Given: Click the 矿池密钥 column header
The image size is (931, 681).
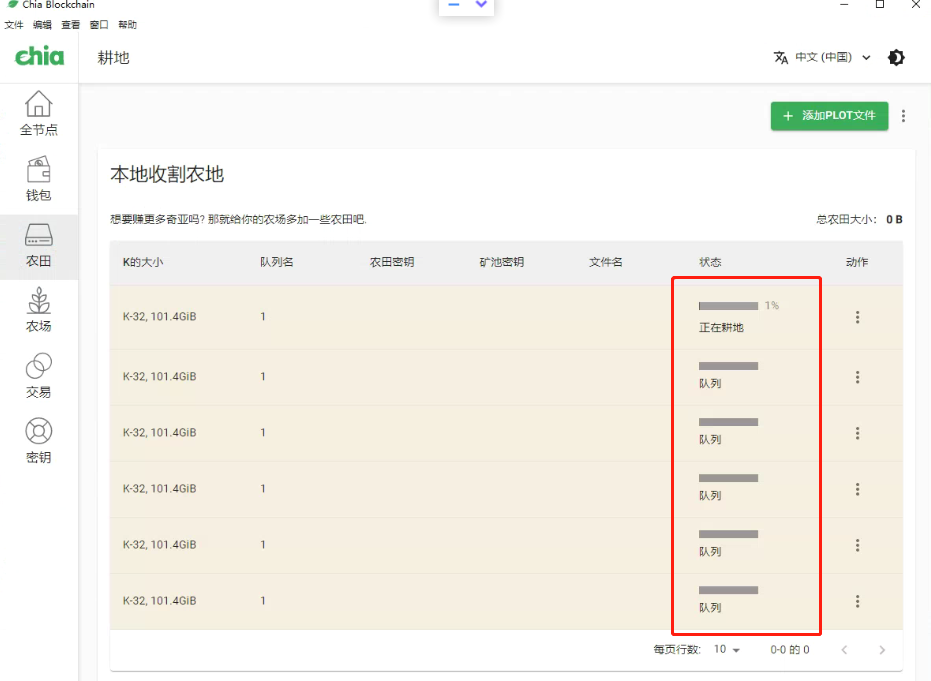Looking at the screenshot, I should 502,262.
